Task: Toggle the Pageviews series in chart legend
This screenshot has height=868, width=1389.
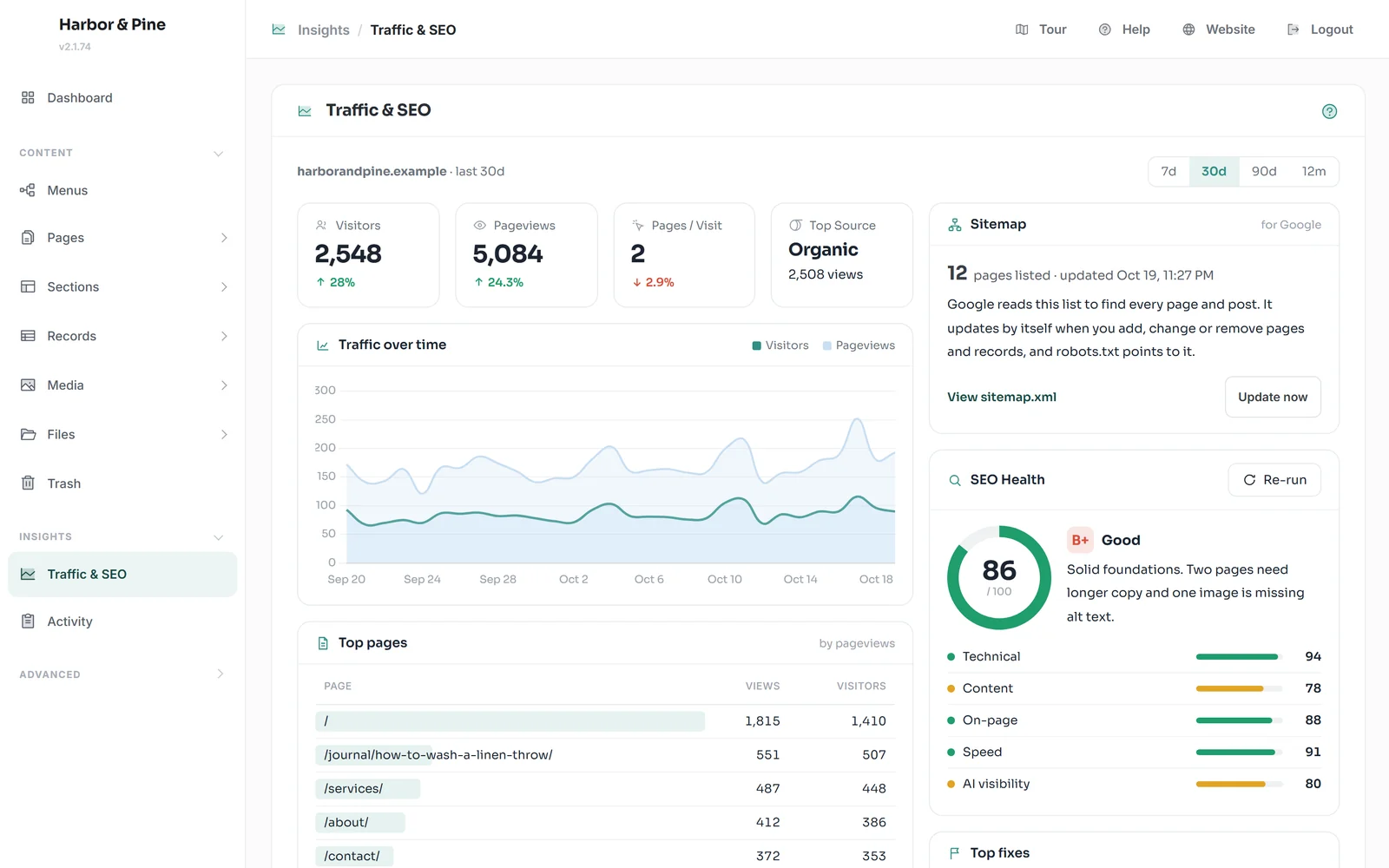Action: click(859, 345)
